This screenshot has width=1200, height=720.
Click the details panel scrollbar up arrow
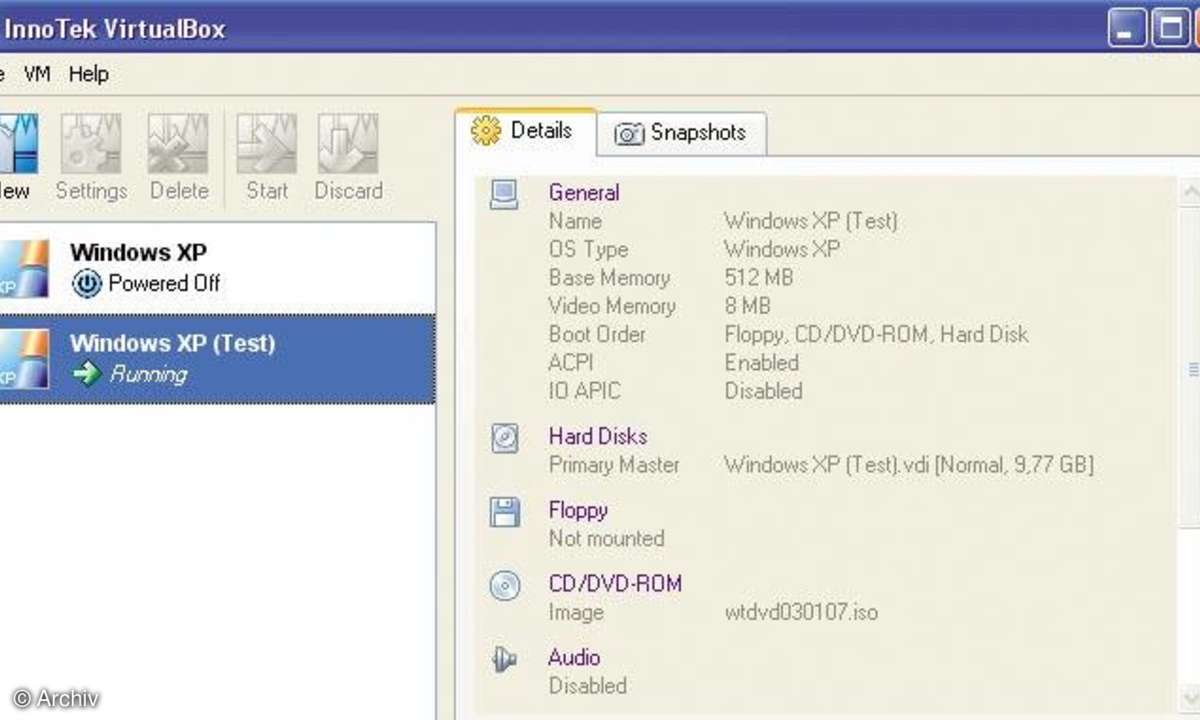coord(1190,190)
